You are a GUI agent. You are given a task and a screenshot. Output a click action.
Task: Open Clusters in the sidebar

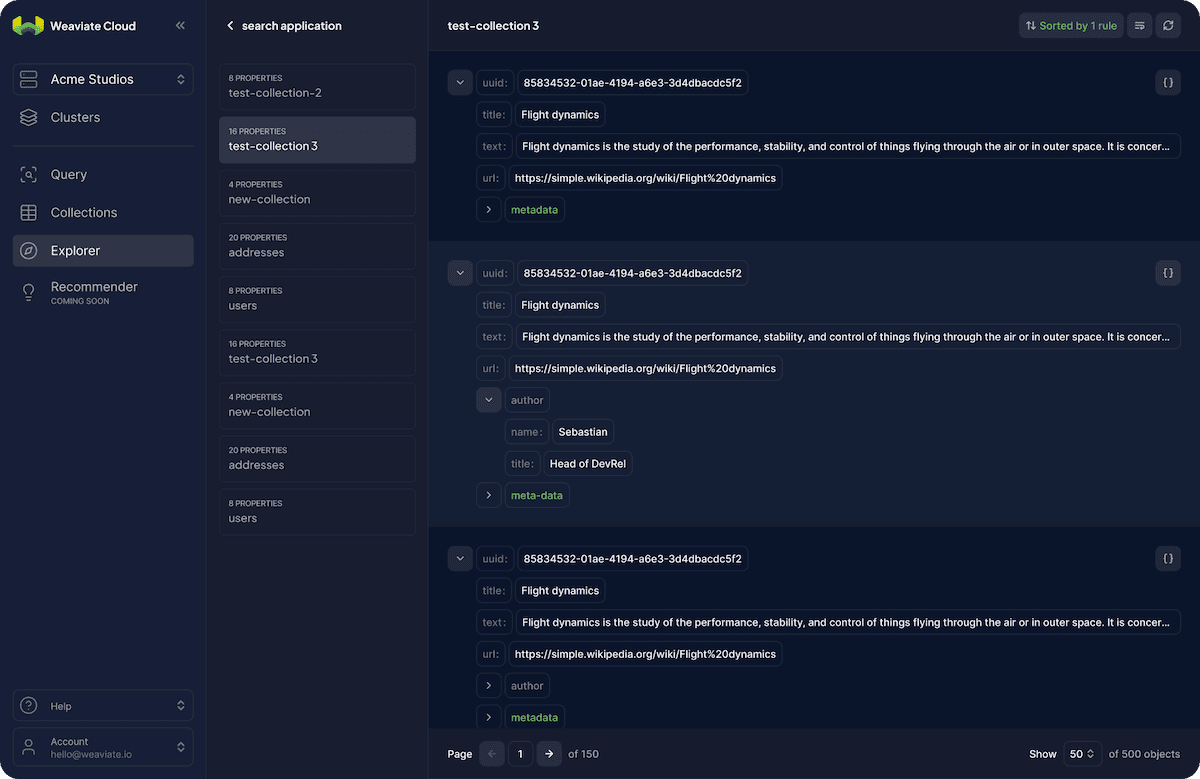(75, 118)
